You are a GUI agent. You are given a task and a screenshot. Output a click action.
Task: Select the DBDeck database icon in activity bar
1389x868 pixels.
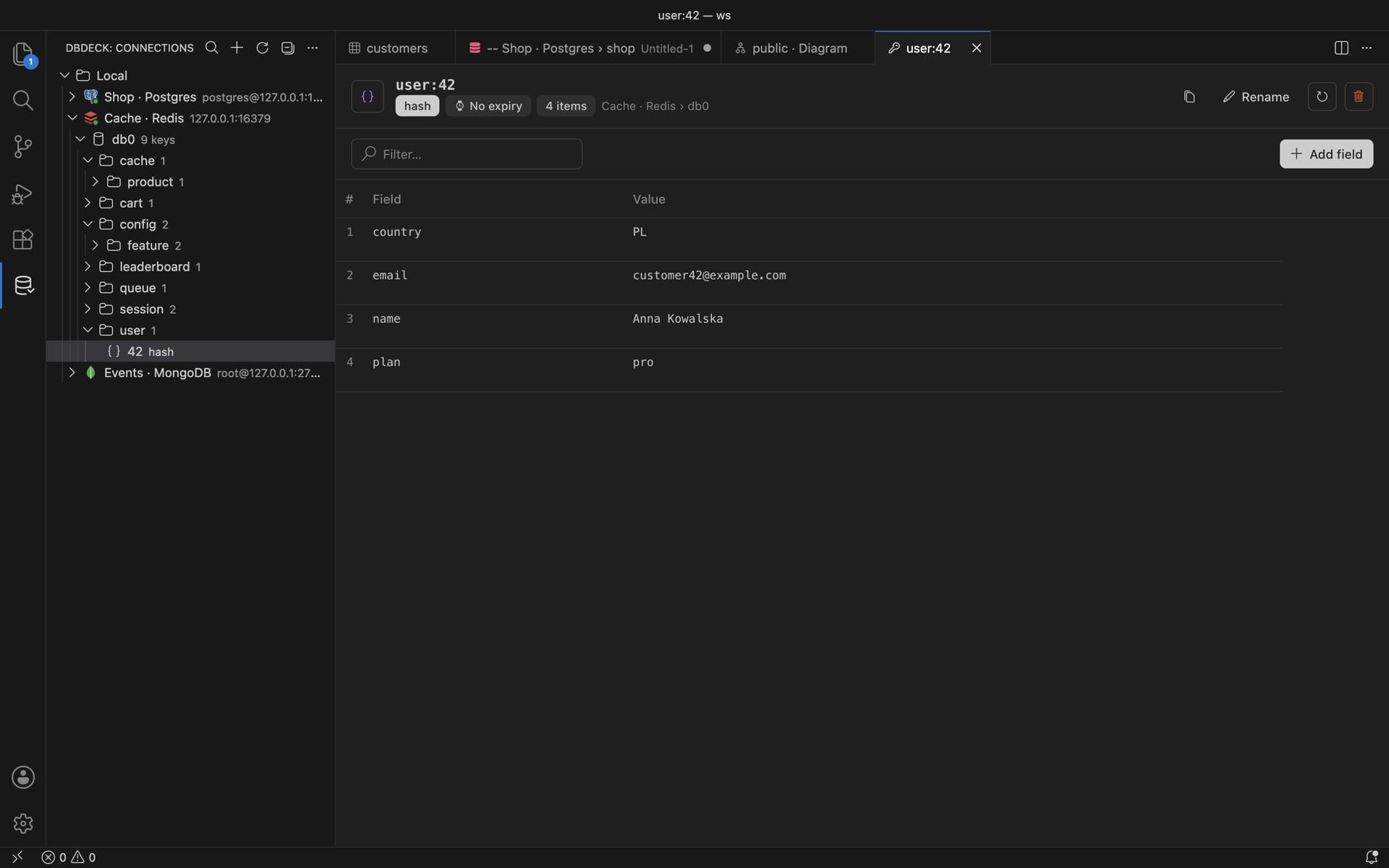click(x=23, y=286)
